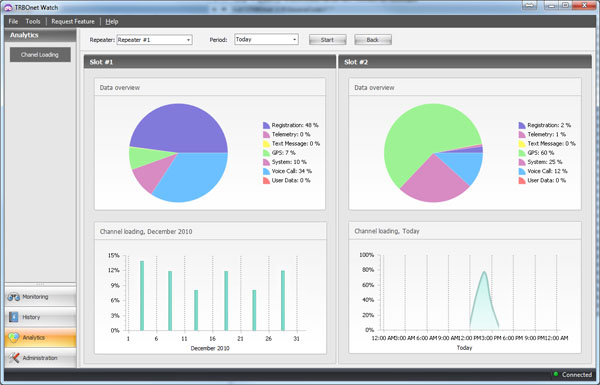Click the Slot #1 panel header
Viewport: 600px width, 385px height.
(210, 62)
